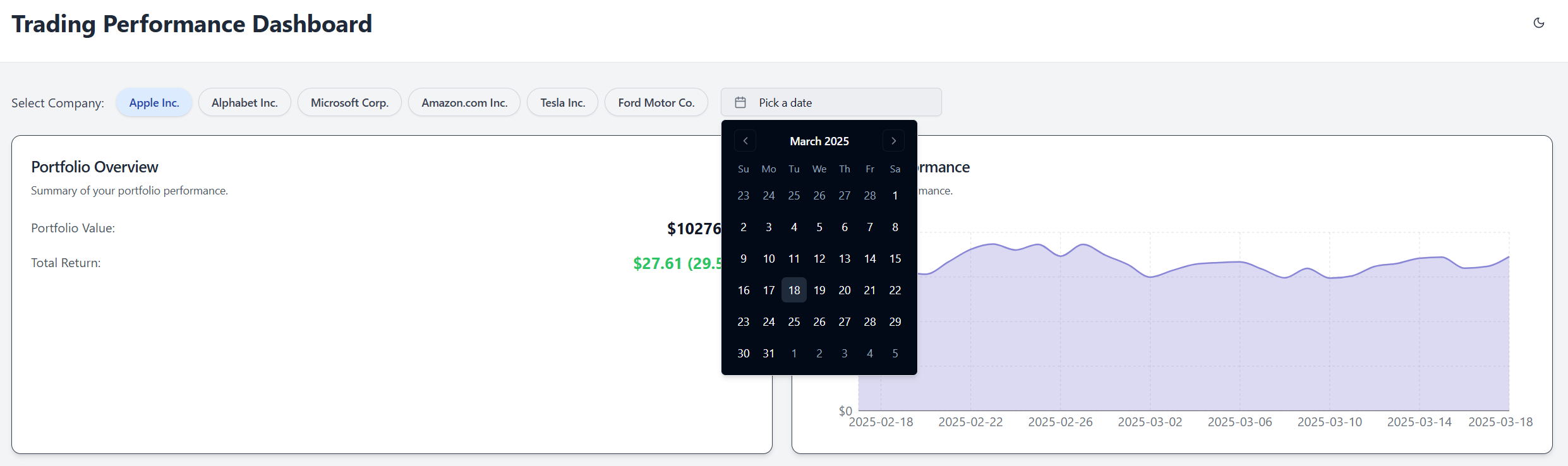Viewport: 1568px width, 466px height.
Task: Click the calendar icon in date picker
Action: [740, 102]
